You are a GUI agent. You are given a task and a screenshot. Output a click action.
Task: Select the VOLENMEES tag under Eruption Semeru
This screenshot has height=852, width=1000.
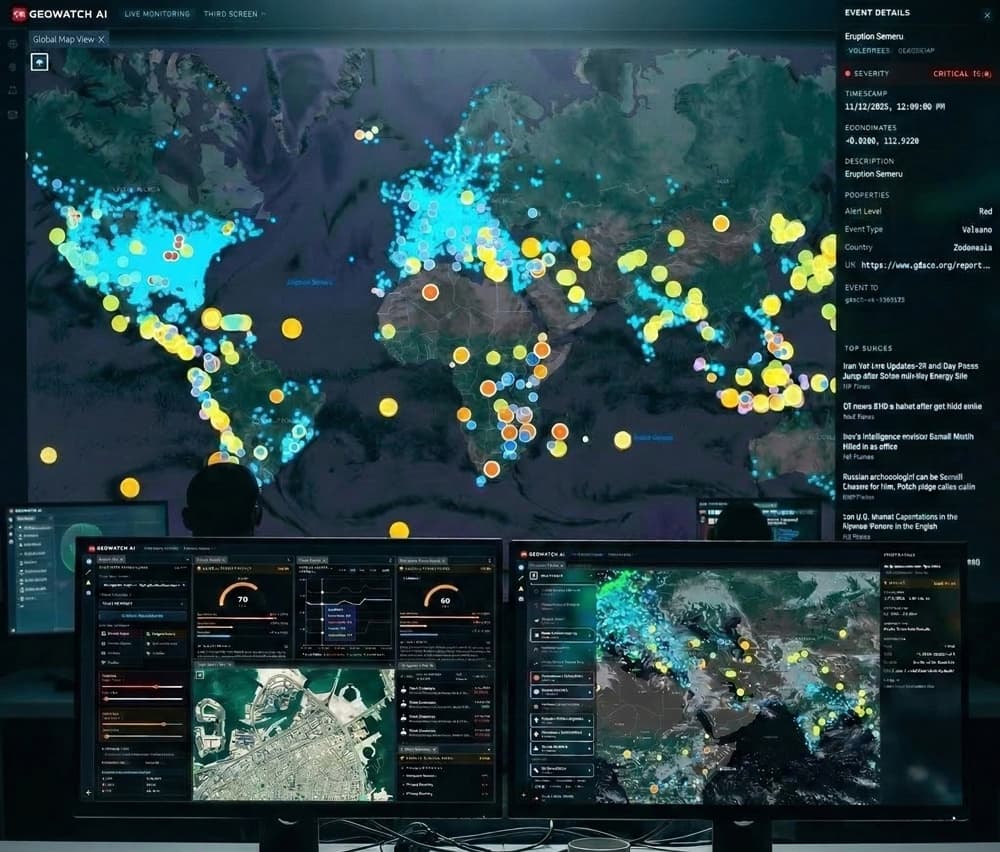868,50
